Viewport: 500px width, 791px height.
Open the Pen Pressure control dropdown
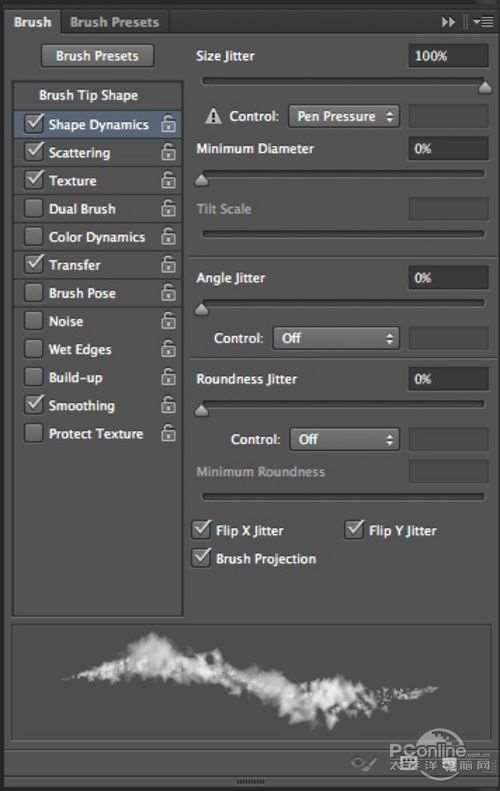(344, 117)
